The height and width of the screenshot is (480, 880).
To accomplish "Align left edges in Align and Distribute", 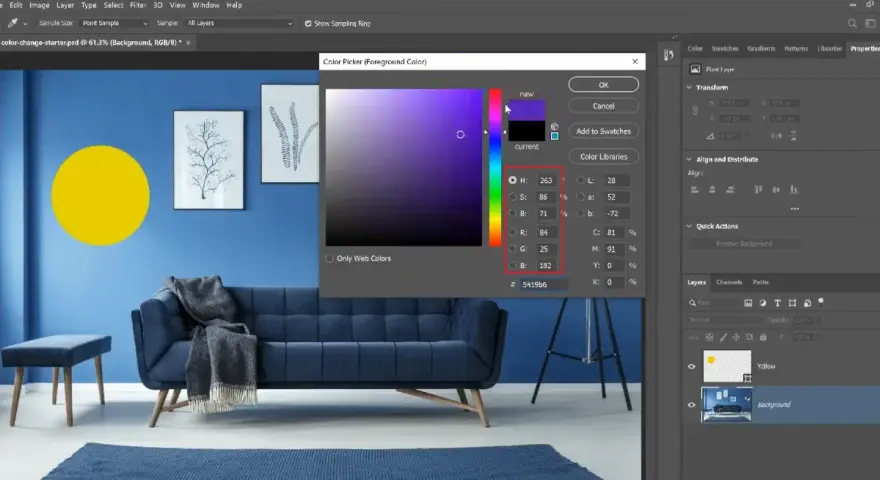I will point(695,190).
